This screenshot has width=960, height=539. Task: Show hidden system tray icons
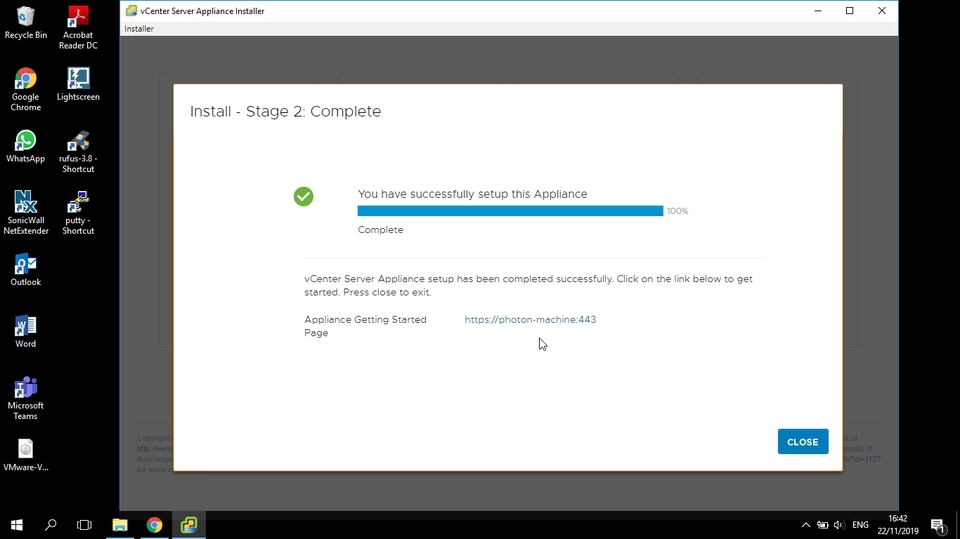[x=806, y=525]
